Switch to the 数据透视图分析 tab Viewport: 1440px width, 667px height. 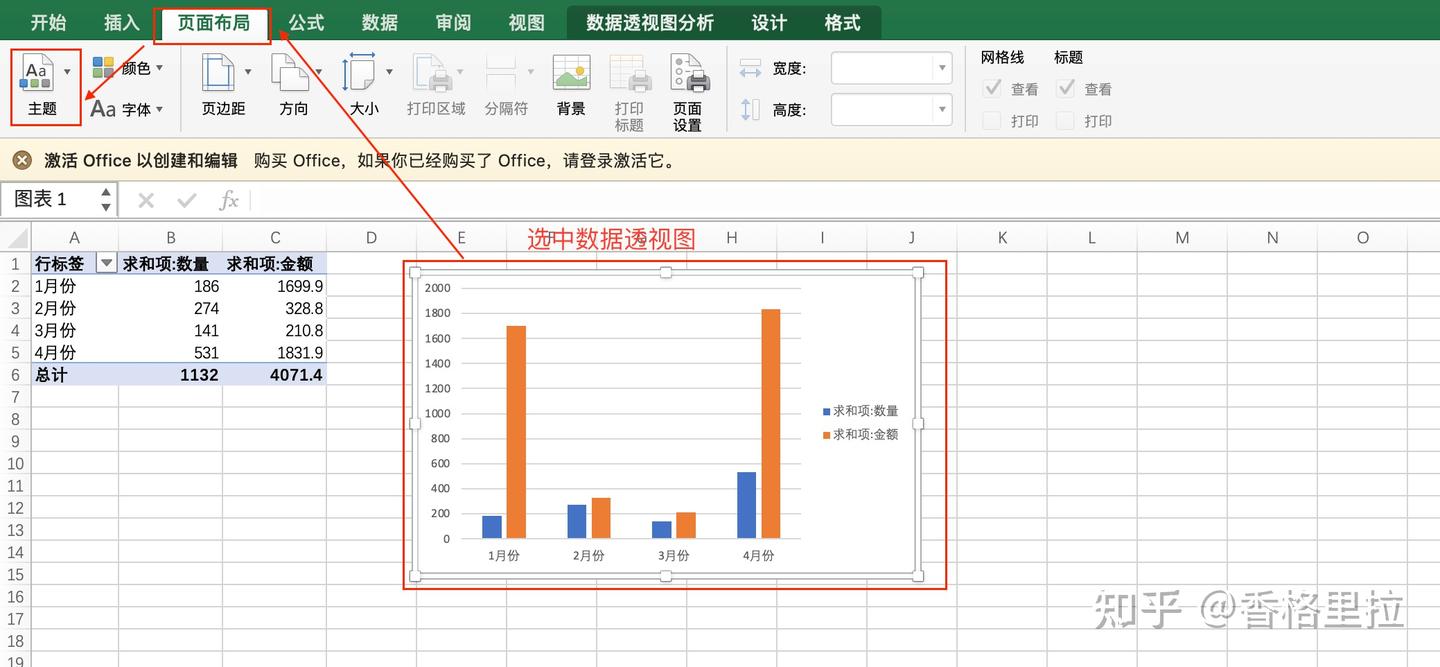coord(650,22)
